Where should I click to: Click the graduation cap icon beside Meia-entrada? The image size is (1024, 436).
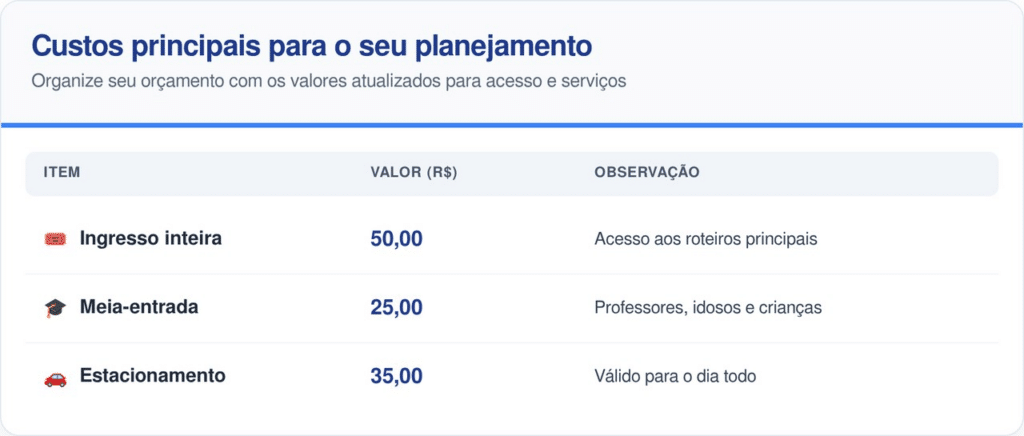(x=55, y=309)
